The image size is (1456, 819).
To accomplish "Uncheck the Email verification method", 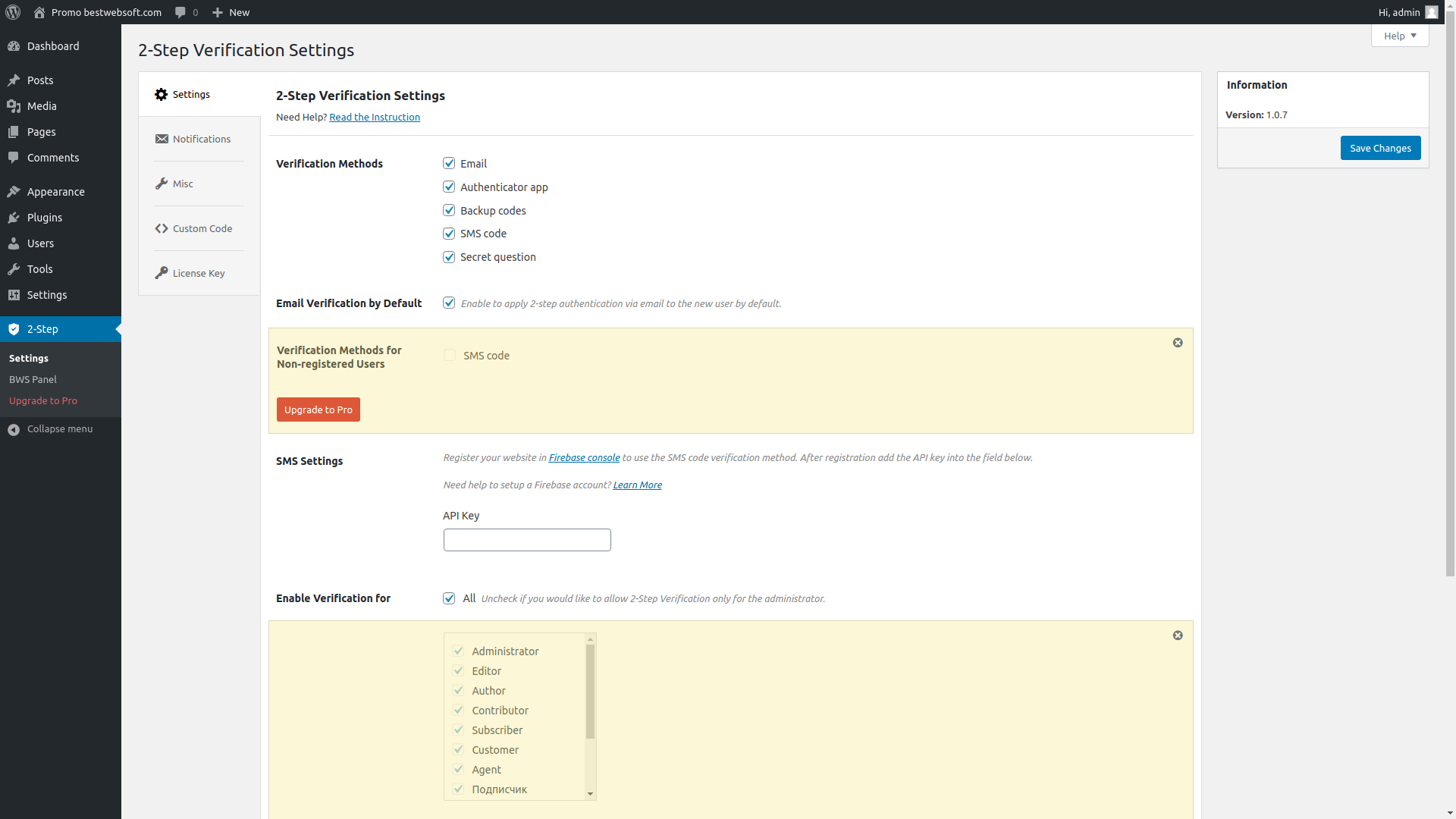I will pos(449,163).
